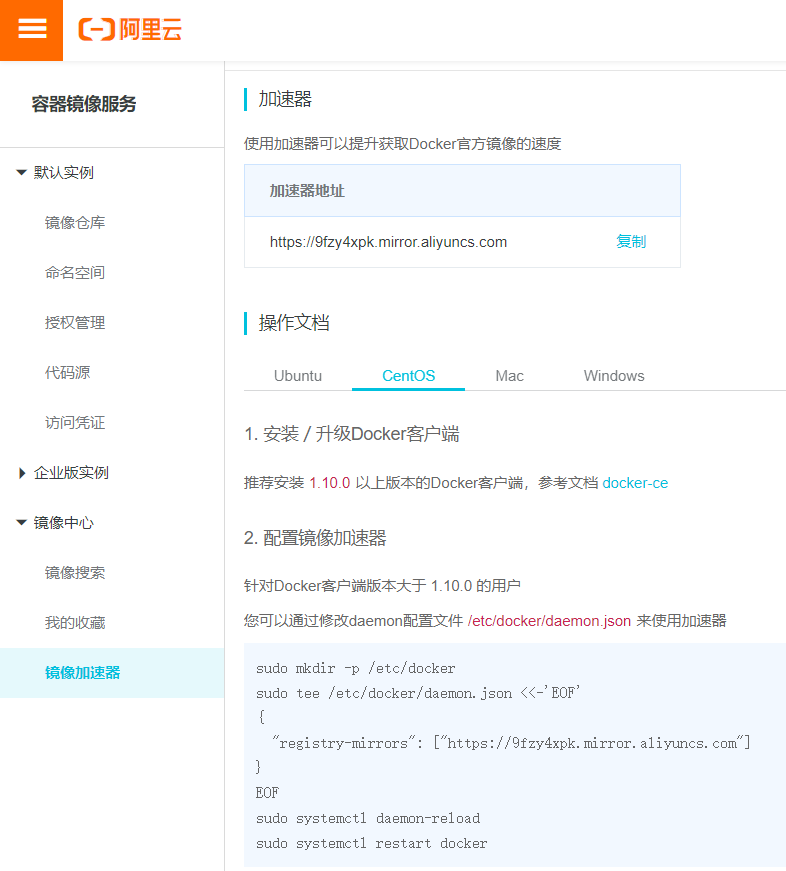Click the registry-mirrors code line
The width and height of the screenshot is (786, 871).
[x=511, y=743]
